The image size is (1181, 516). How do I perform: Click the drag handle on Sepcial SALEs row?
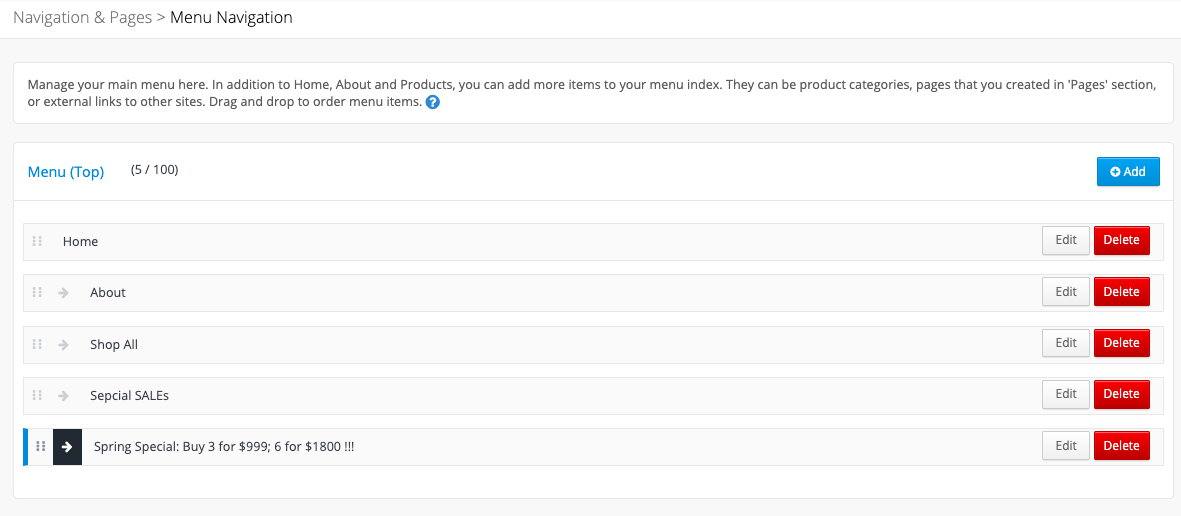click(x=37, y=395)
